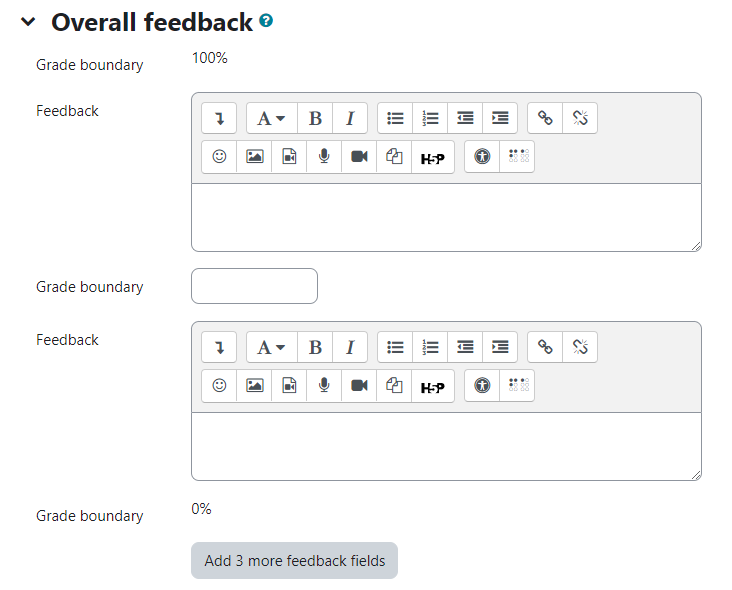Record video in first feedback editor
Viewport: 732px width, 590px height.
point(359,156)
